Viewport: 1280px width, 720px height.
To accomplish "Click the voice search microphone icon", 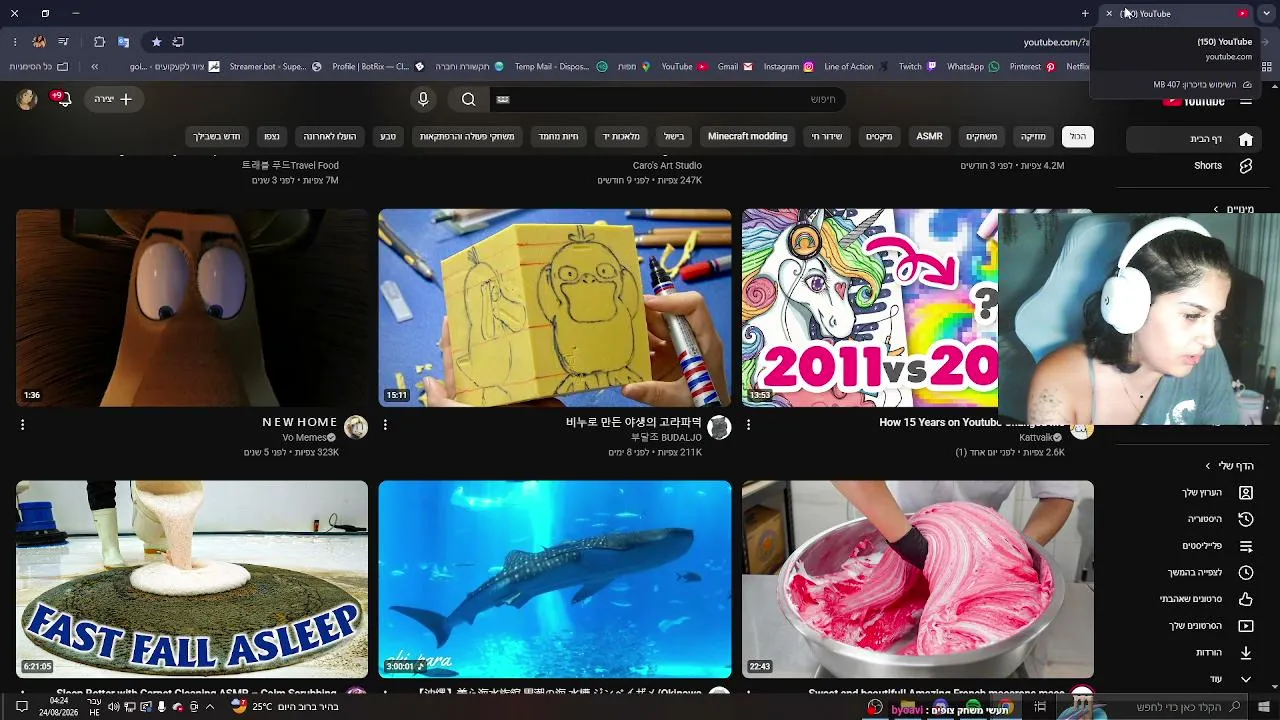I will pyautogui.click(x=423, y=99).
